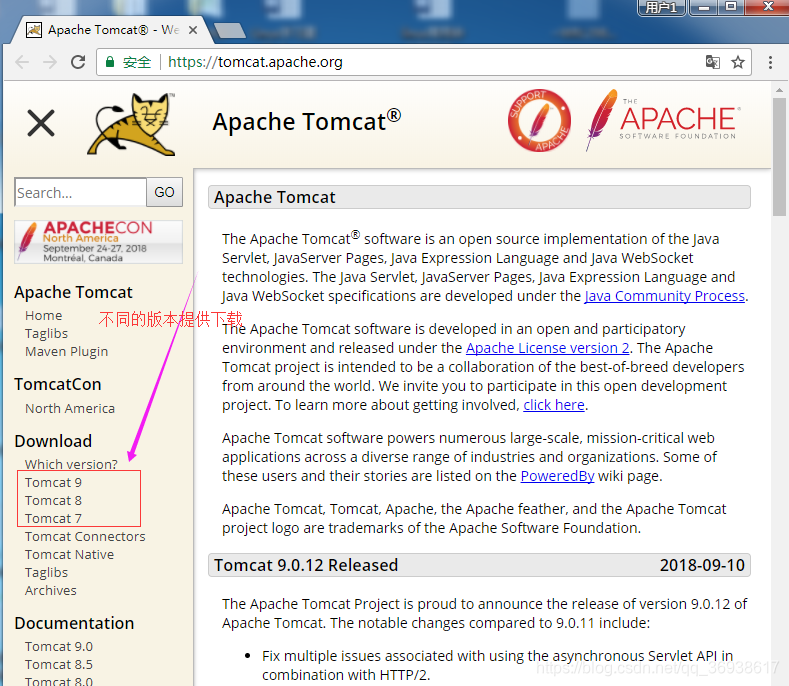Click the Tomcat cat logo
This screenshot has height=686, width=789.
131,124
